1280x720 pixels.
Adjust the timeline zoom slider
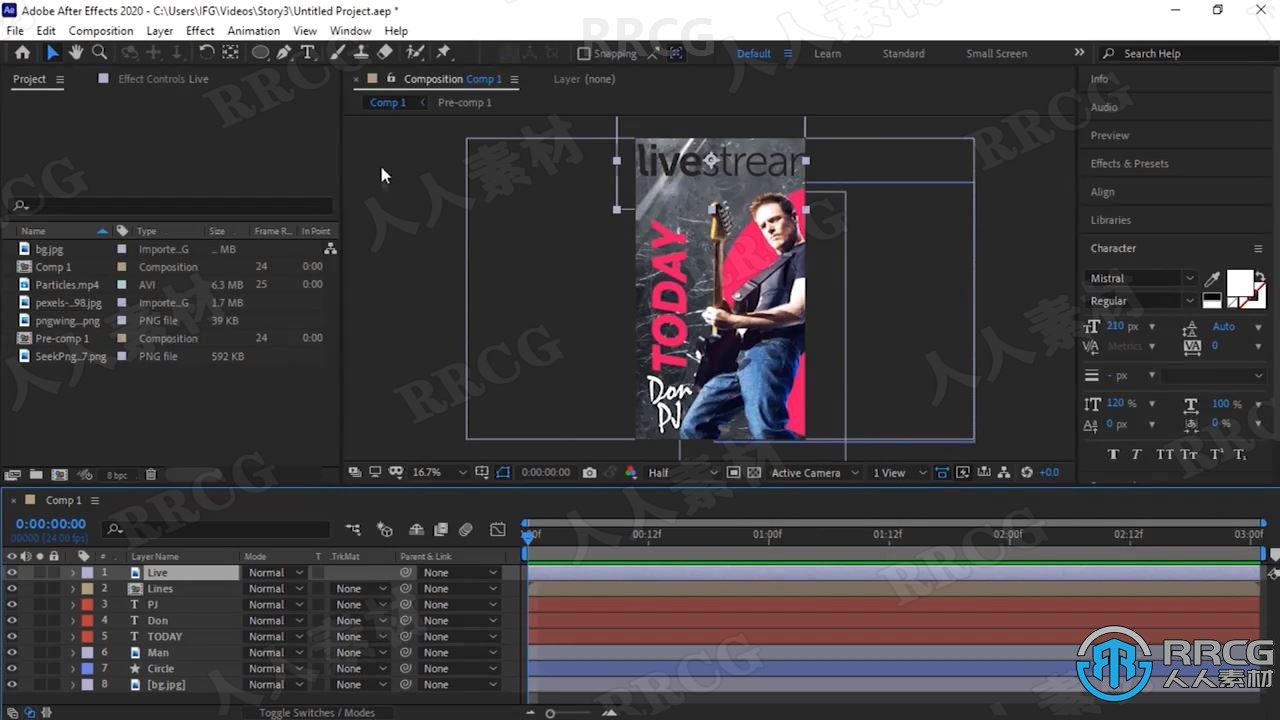[x=549, y=713]
